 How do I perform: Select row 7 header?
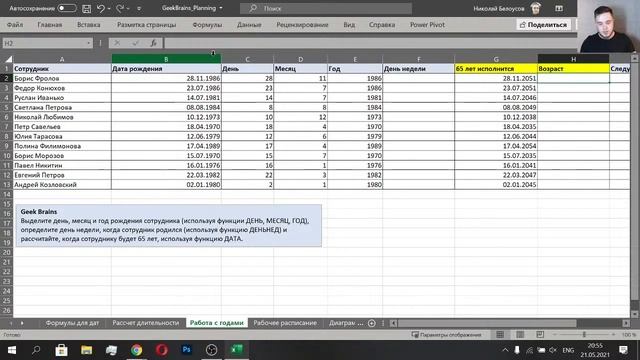[x=7, y=127]
